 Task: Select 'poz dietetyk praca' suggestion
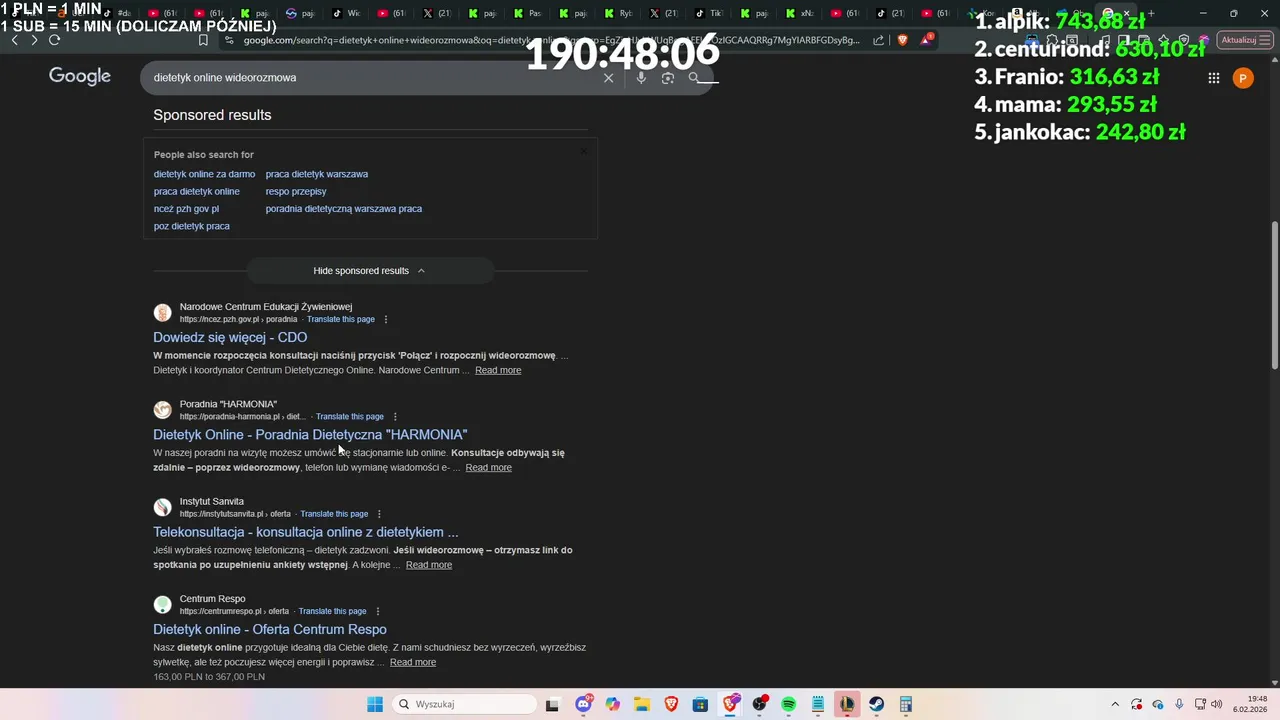pyautogui.click(x=192, y=226)
